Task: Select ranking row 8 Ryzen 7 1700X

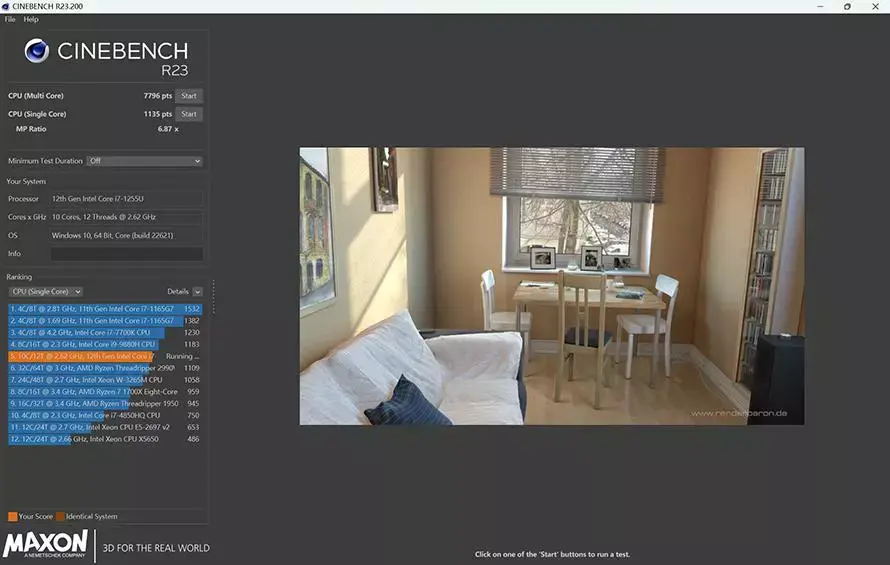Action: 105,392
